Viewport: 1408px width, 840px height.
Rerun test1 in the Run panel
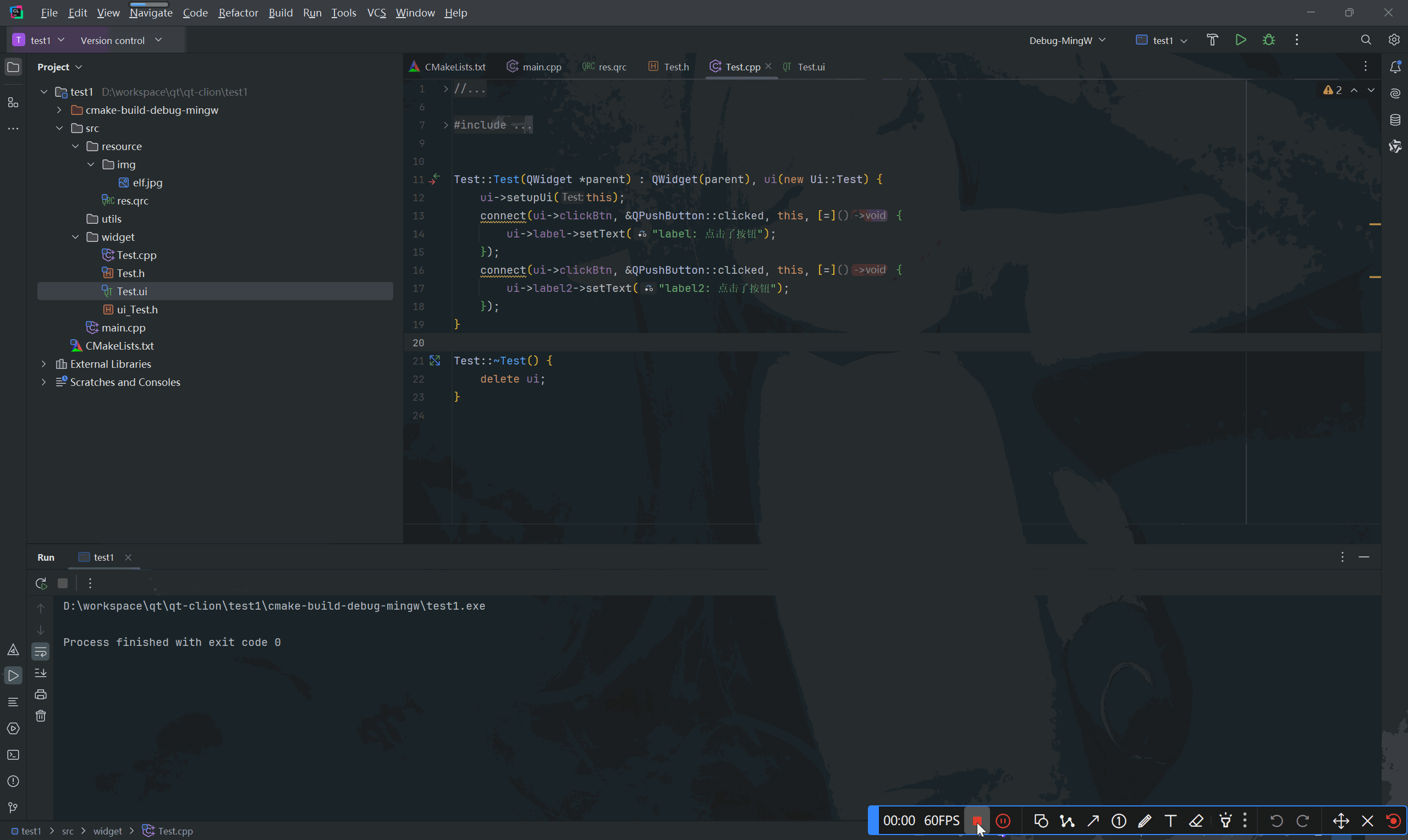click(x=41, y=583)
